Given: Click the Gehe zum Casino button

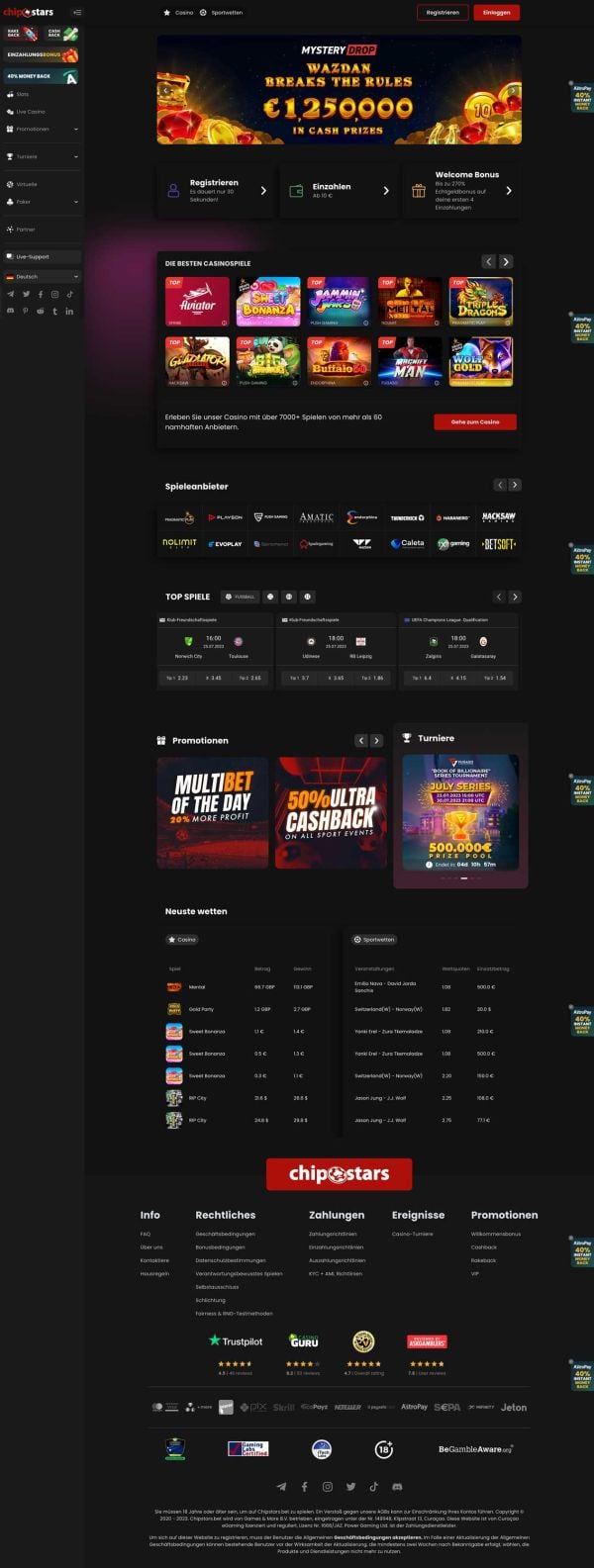Looking at the screenshot, I should point(475,421).
